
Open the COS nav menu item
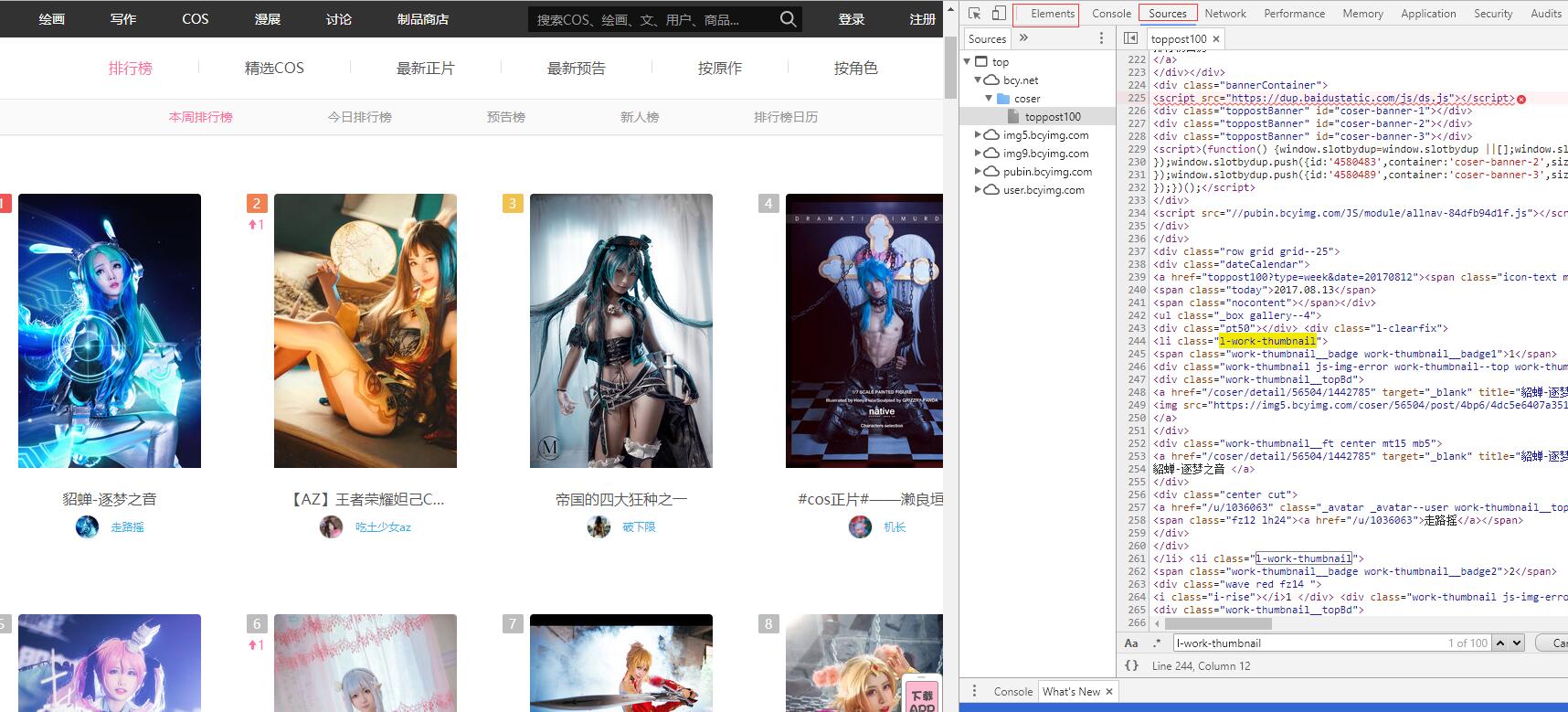(195, 18)
